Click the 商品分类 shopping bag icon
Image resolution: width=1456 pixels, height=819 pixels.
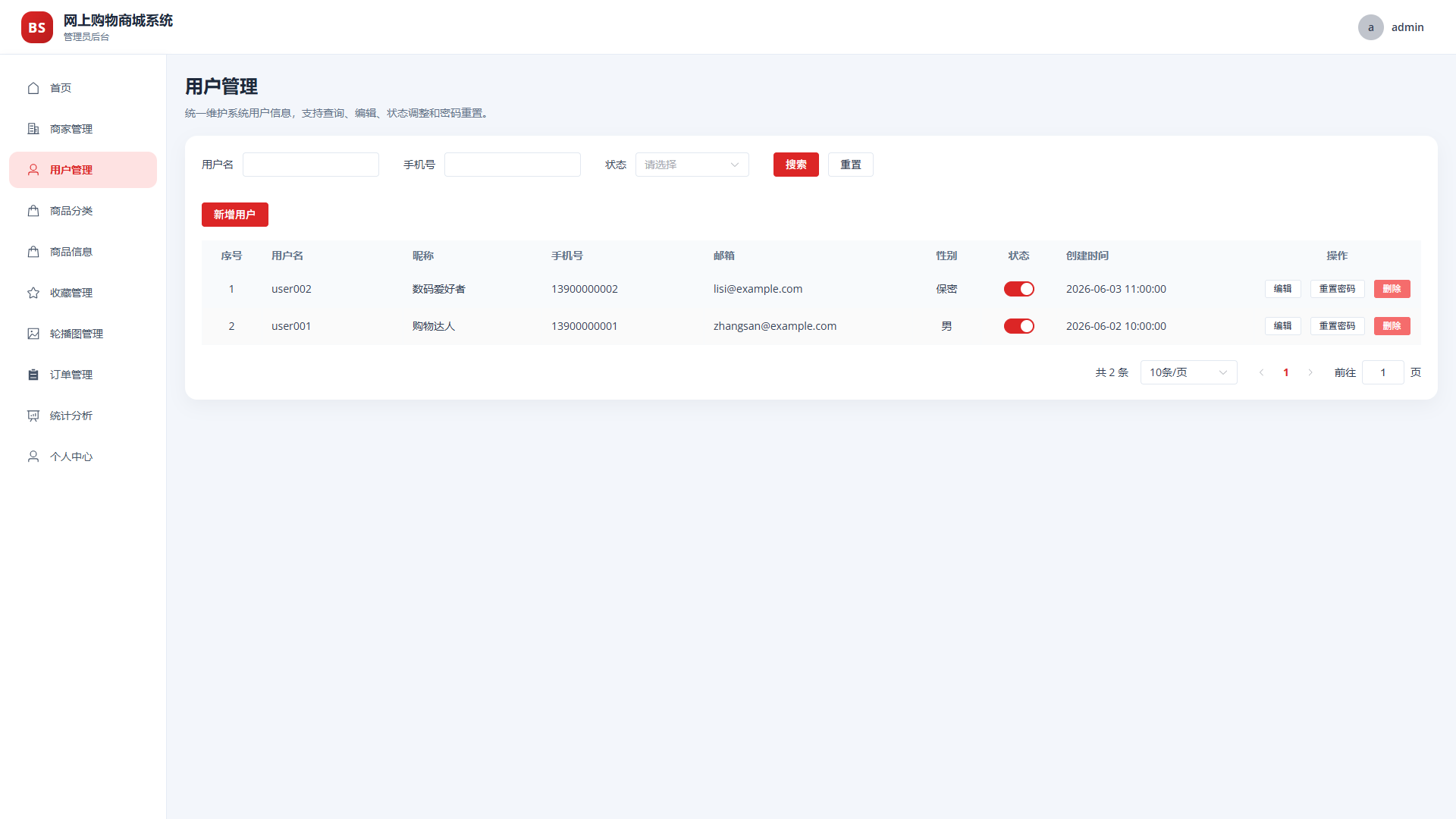click(x=33, y=211)
